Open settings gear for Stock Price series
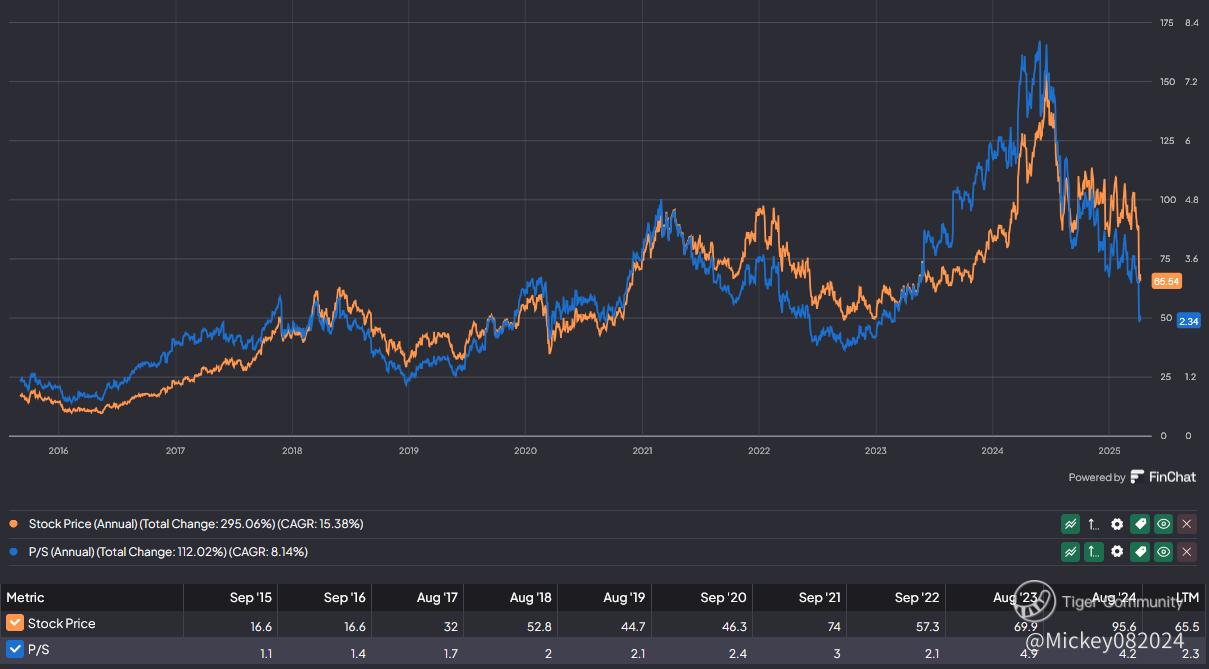Viewport: 1209px width, 669px height. point(1117,523)
